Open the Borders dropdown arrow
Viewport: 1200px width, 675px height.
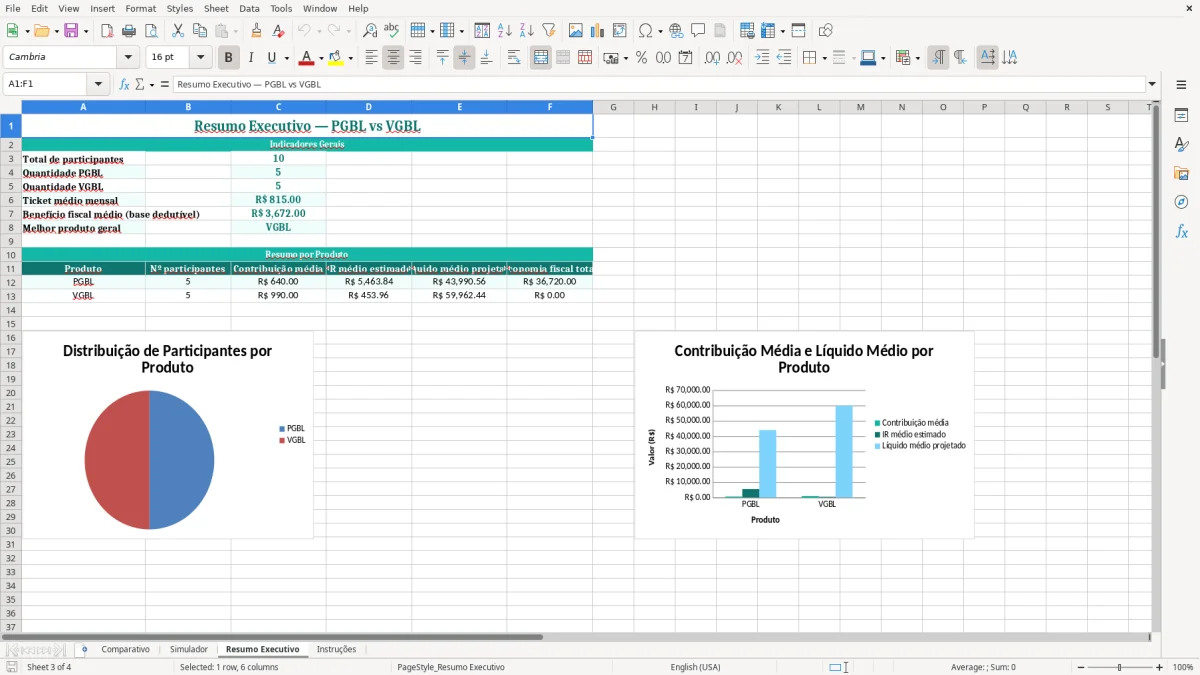click(x=824, y=58)
